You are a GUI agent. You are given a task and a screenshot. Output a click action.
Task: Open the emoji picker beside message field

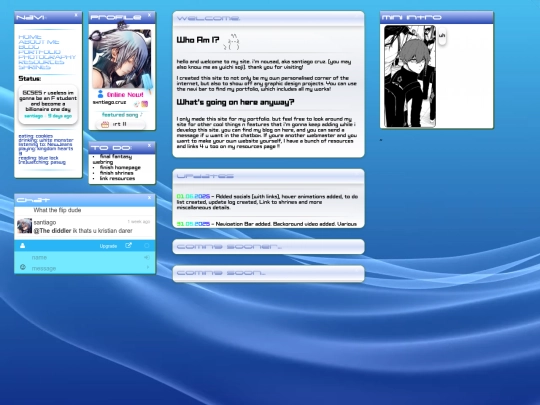pyautogui.click(x=23, y=267)
